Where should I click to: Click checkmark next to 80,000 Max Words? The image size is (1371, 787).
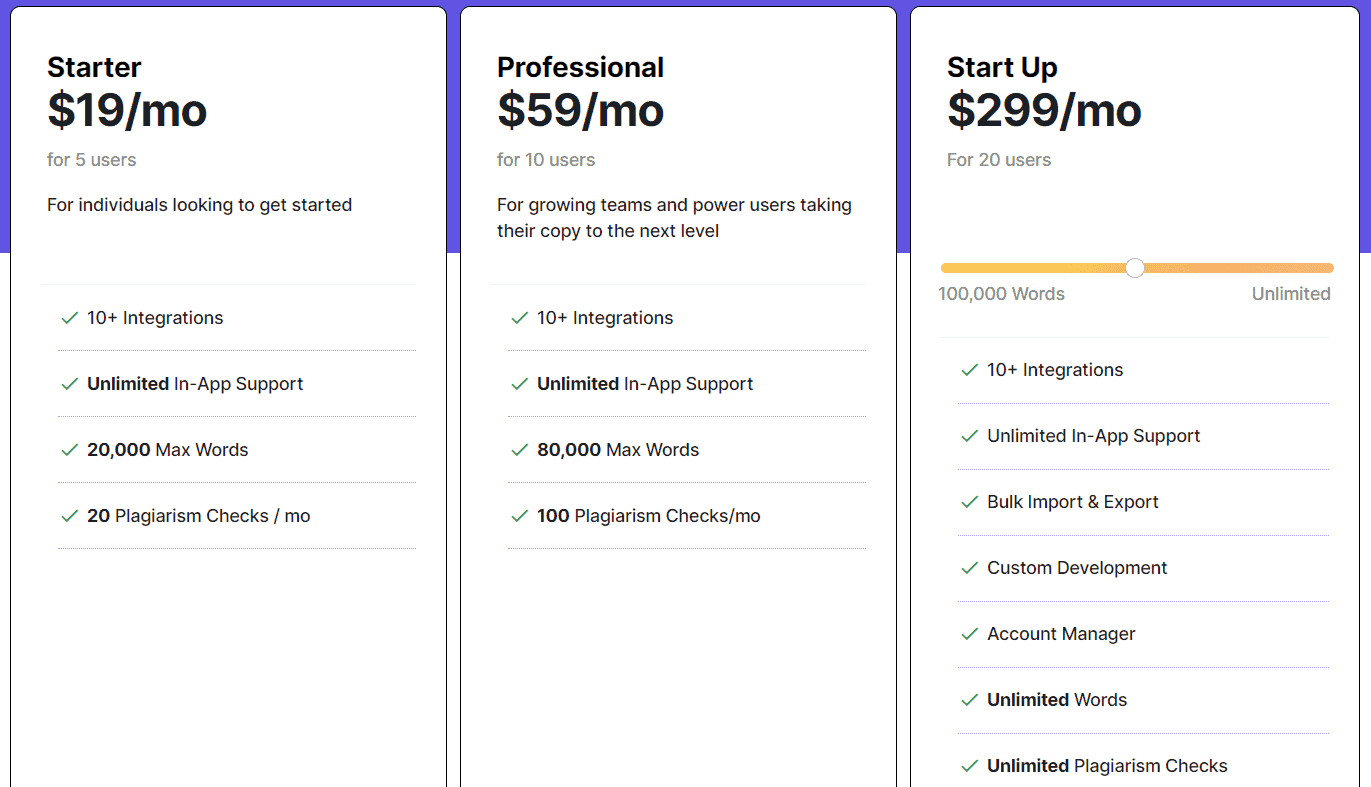(x=519, y=450)
